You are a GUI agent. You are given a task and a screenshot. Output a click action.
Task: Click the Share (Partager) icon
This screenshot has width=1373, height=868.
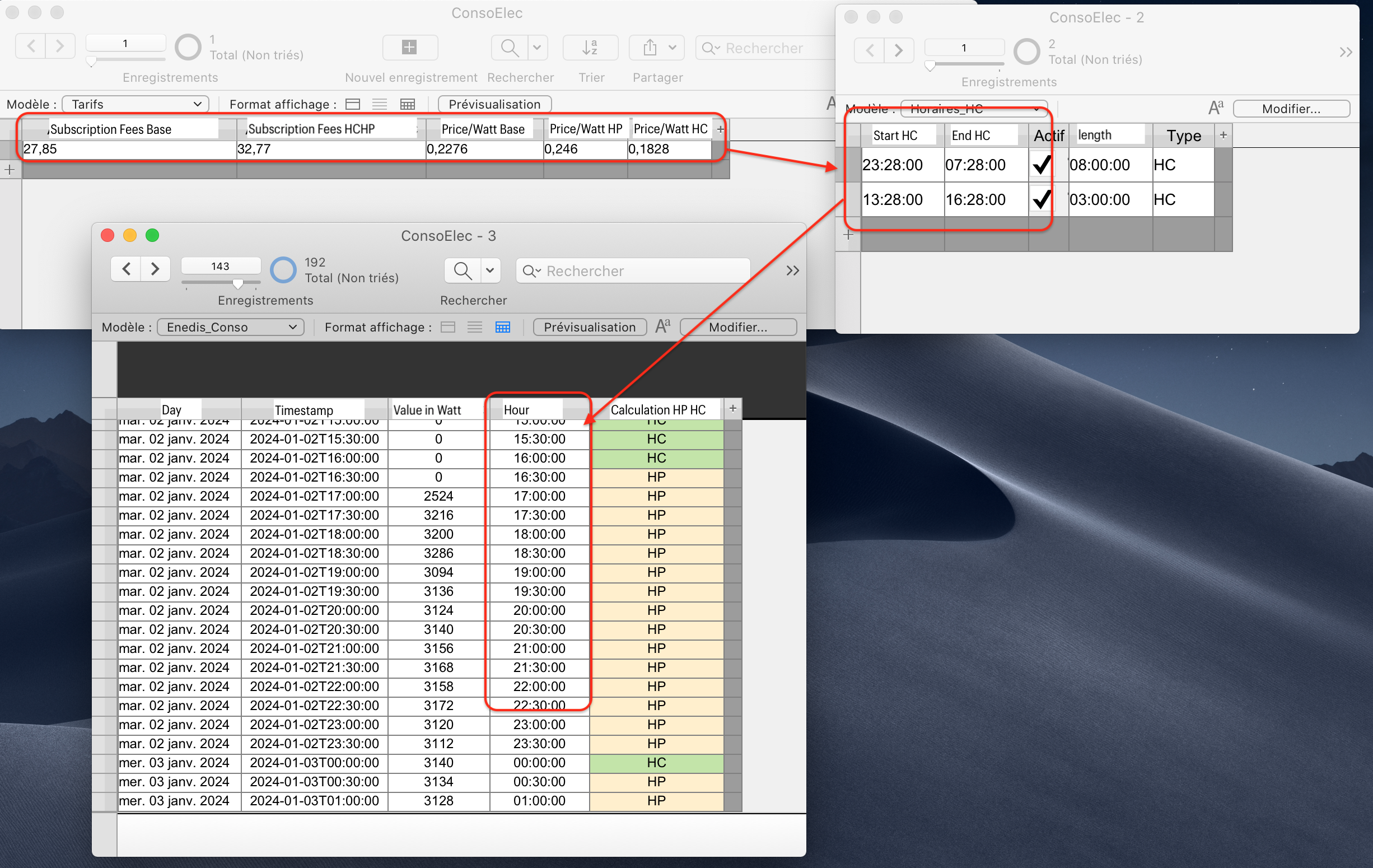(x=650, y=48)
